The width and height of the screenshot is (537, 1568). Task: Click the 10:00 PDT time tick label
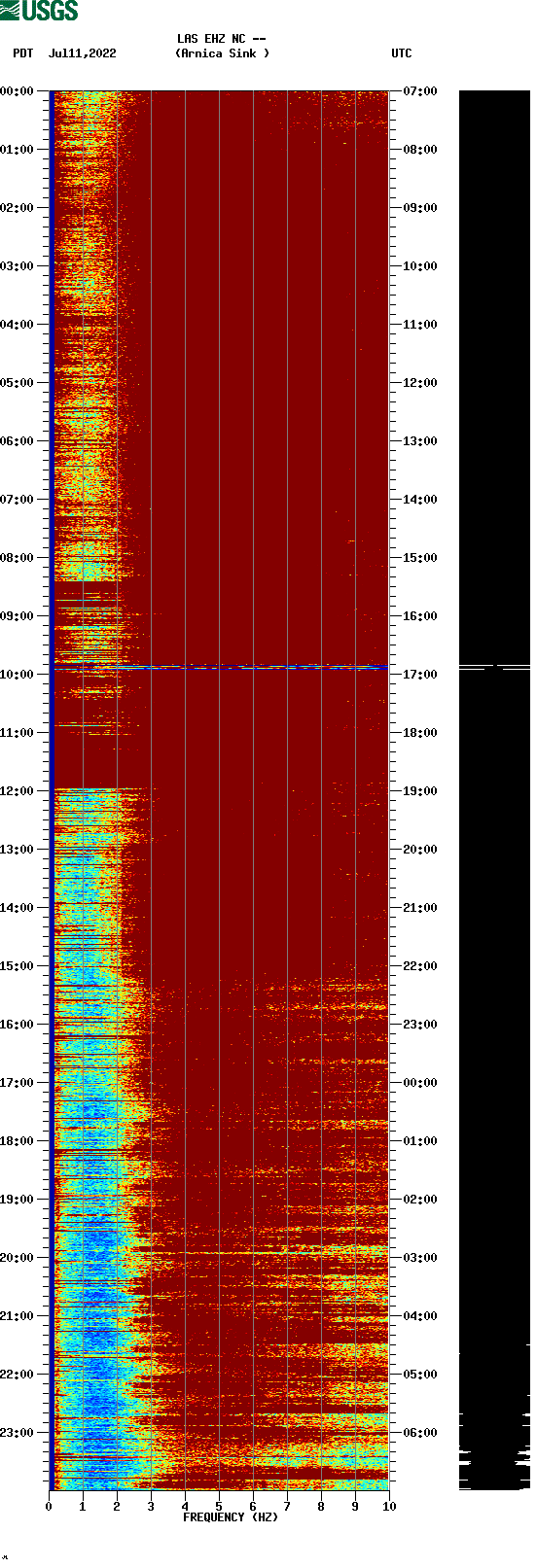18,675
